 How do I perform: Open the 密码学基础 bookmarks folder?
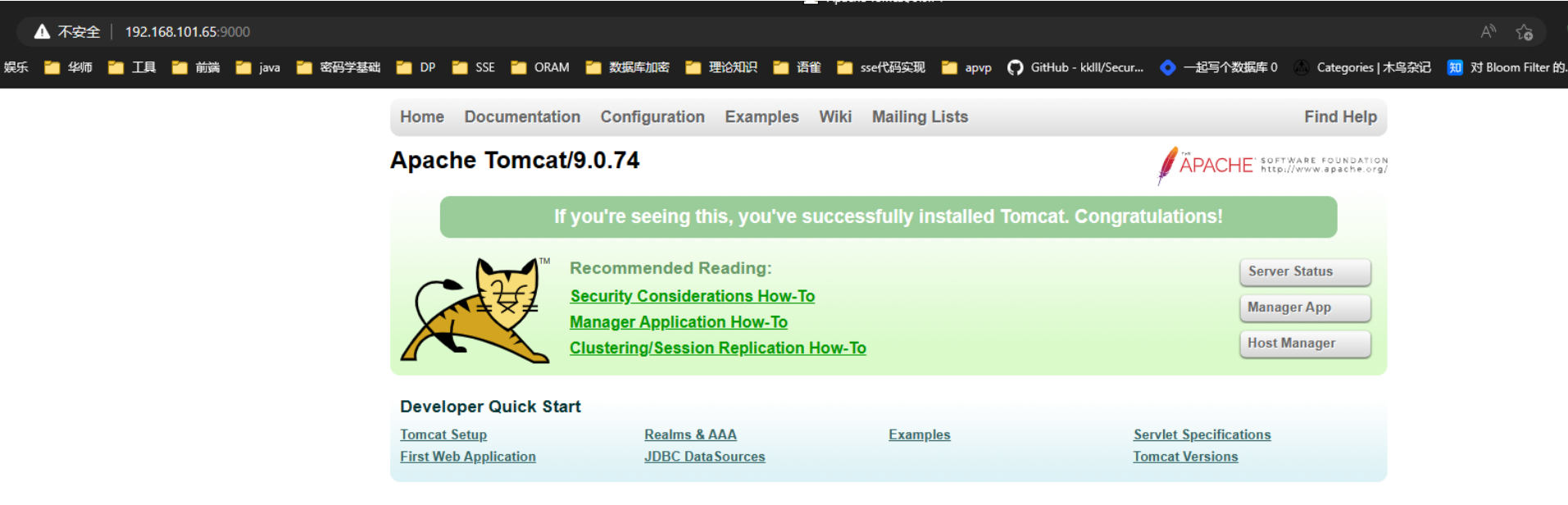pos(339,67)
